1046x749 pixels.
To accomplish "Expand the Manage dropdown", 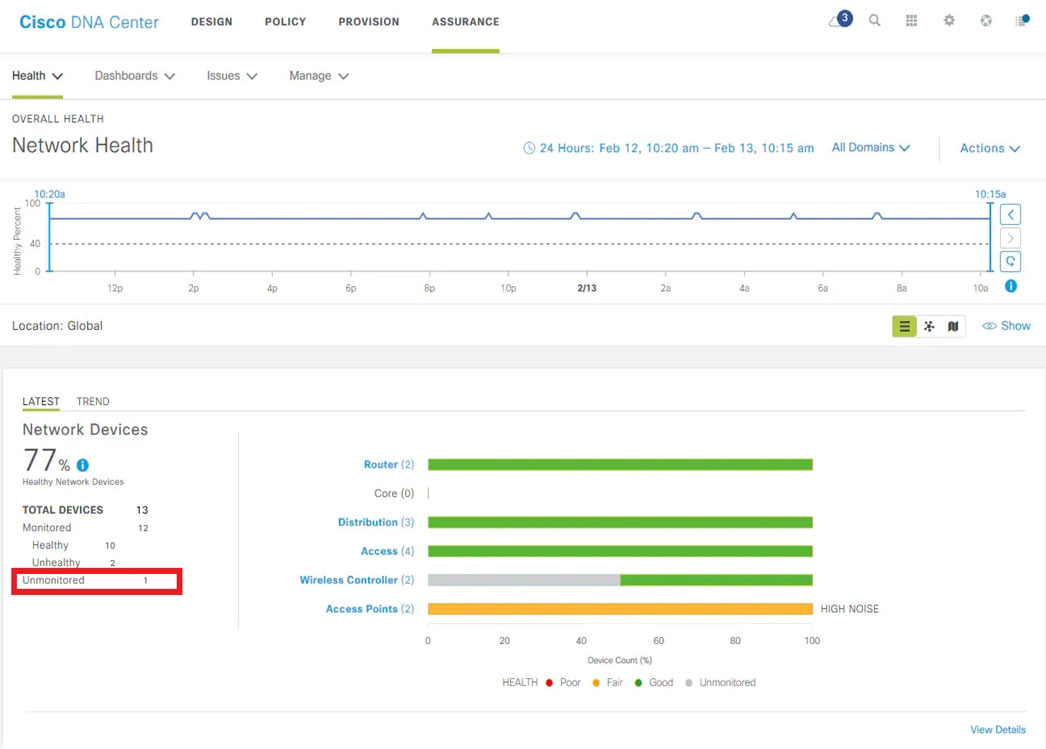I will 319,76.
